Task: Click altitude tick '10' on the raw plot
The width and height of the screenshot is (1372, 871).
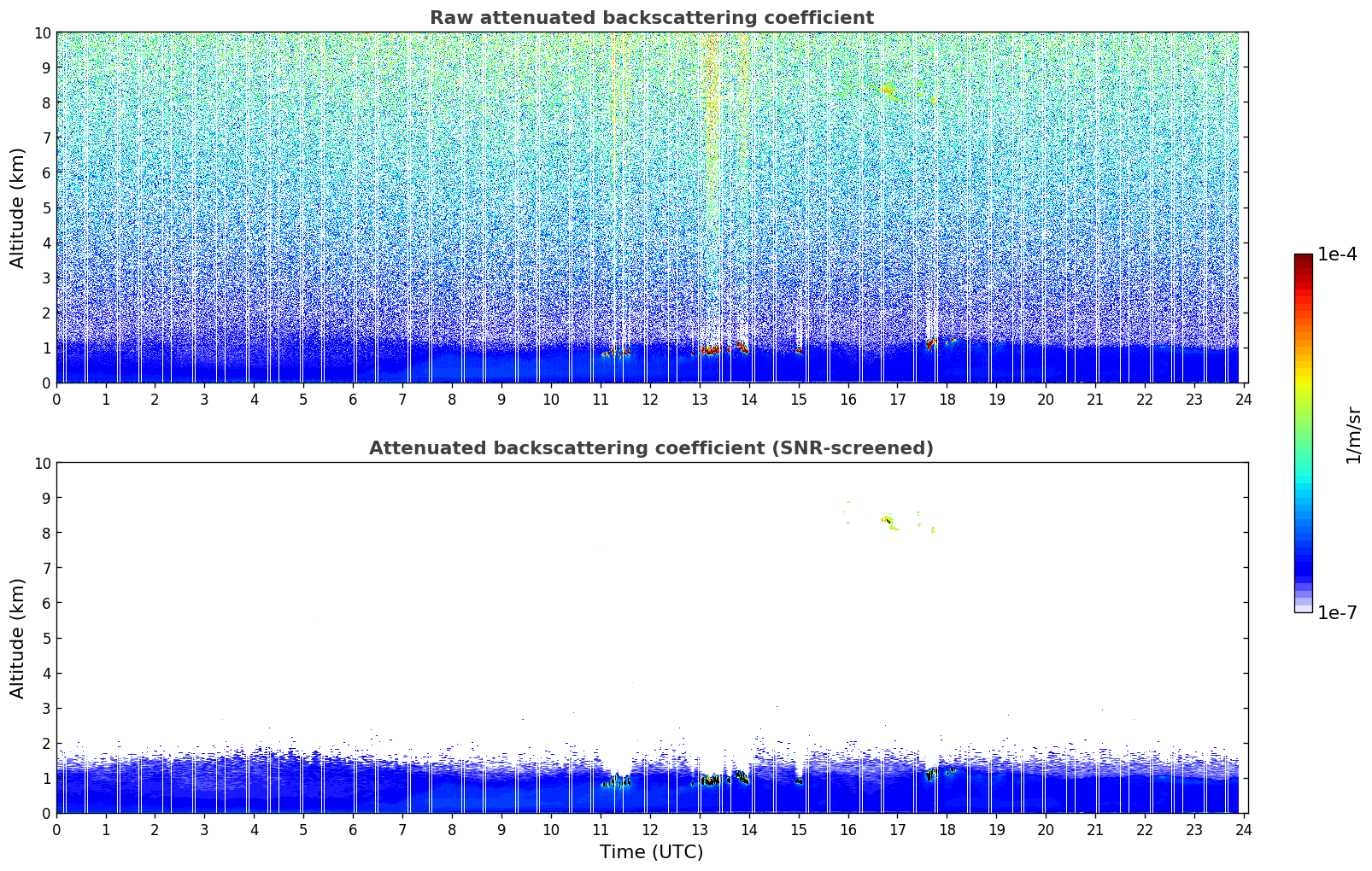Action: (x=43, y=32)
